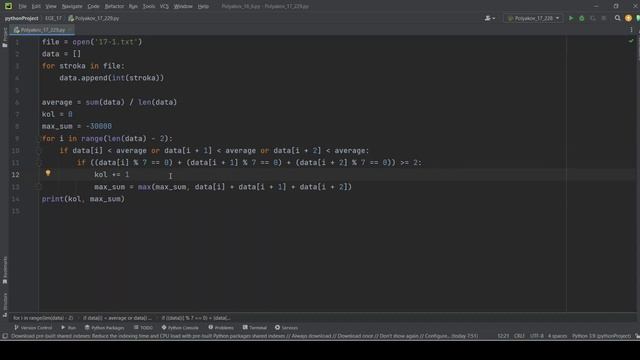Change the '4 spaces' indent setting
The image size is (640, 360).
pos(558,336)
